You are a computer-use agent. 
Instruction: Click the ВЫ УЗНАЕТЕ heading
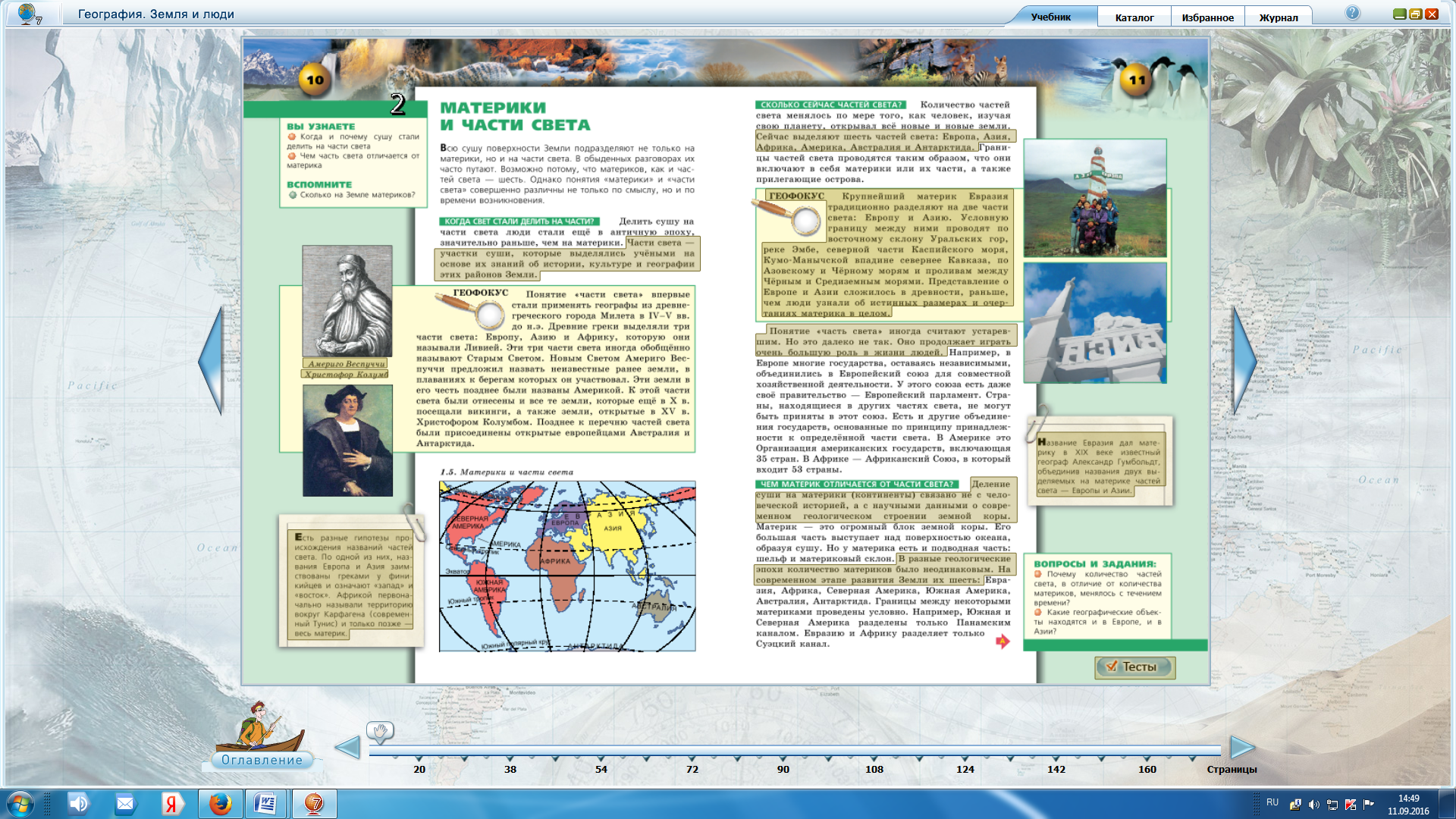[x=321, y=127]
